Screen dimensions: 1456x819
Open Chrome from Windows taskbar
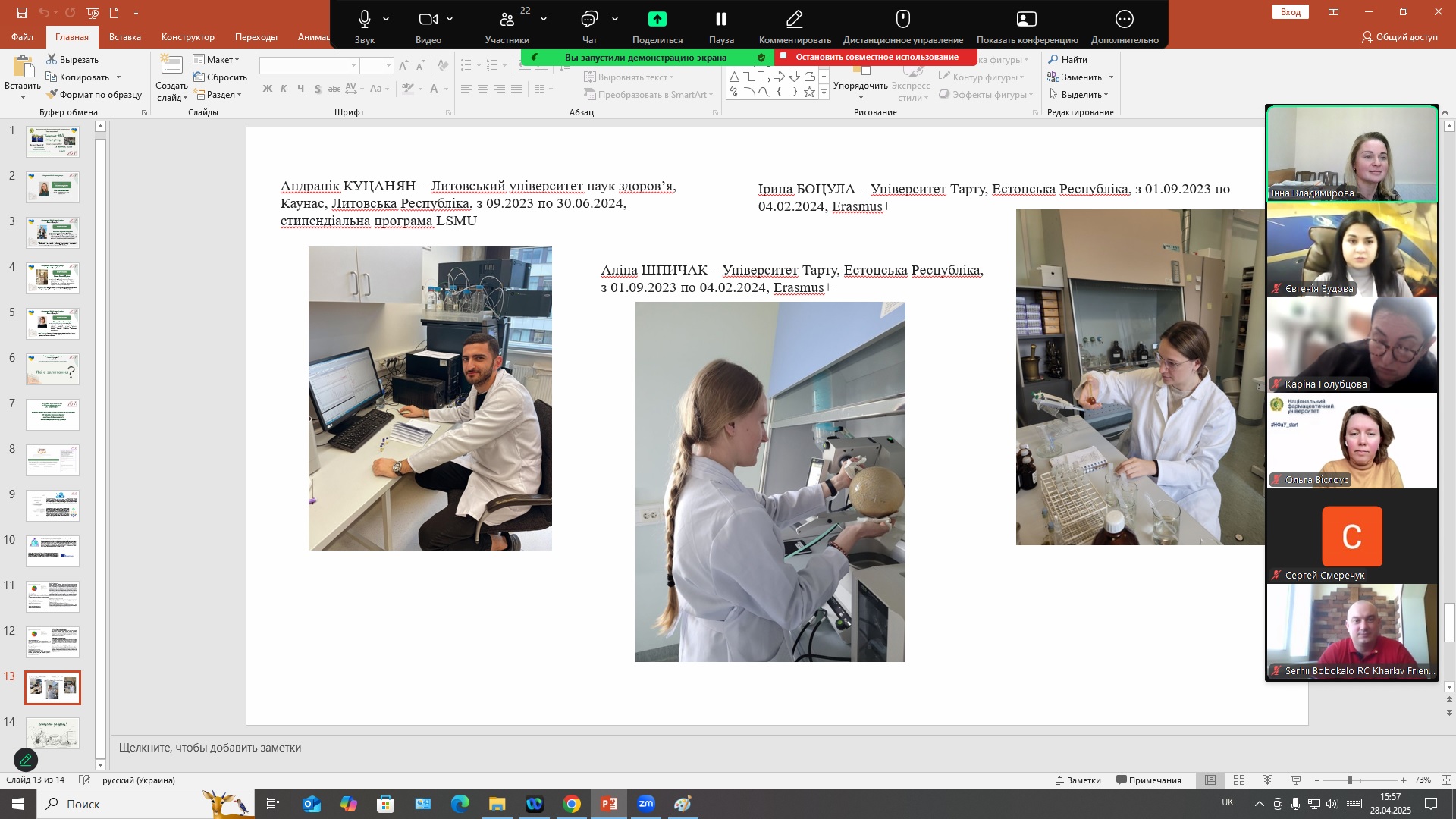(x=572, y=804)
